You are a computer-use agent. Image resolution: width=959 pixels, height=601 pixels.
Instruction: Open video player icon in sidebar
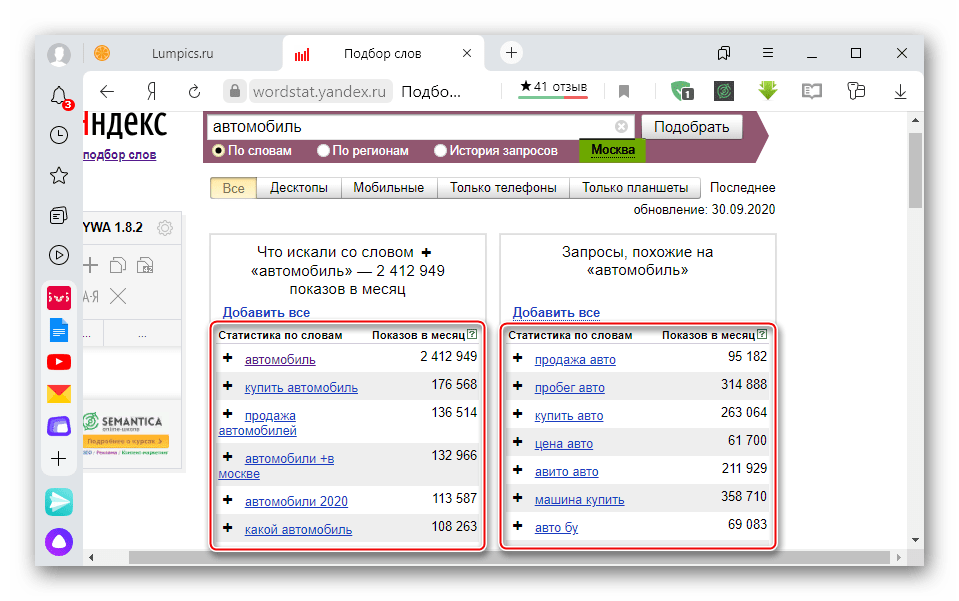coord(59,255)
